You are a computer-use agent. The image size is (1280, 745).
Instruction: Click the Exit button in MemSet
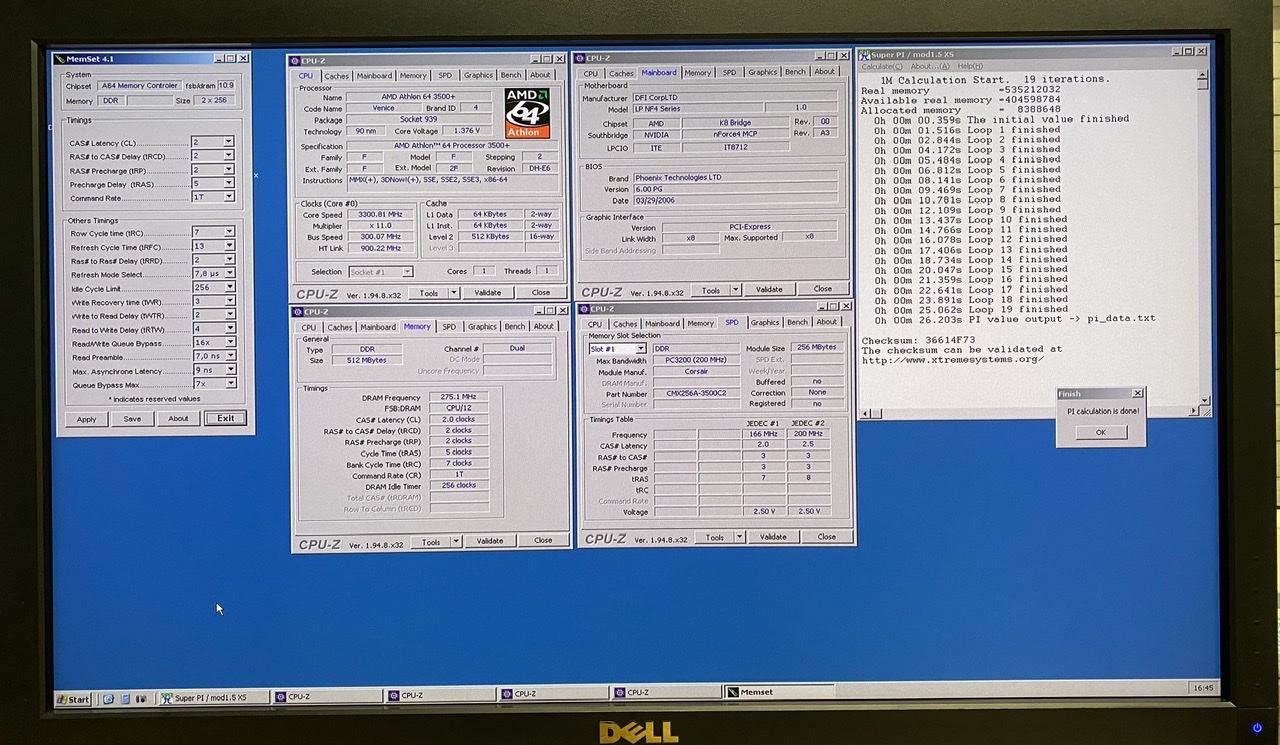click(x=226, y=418)
